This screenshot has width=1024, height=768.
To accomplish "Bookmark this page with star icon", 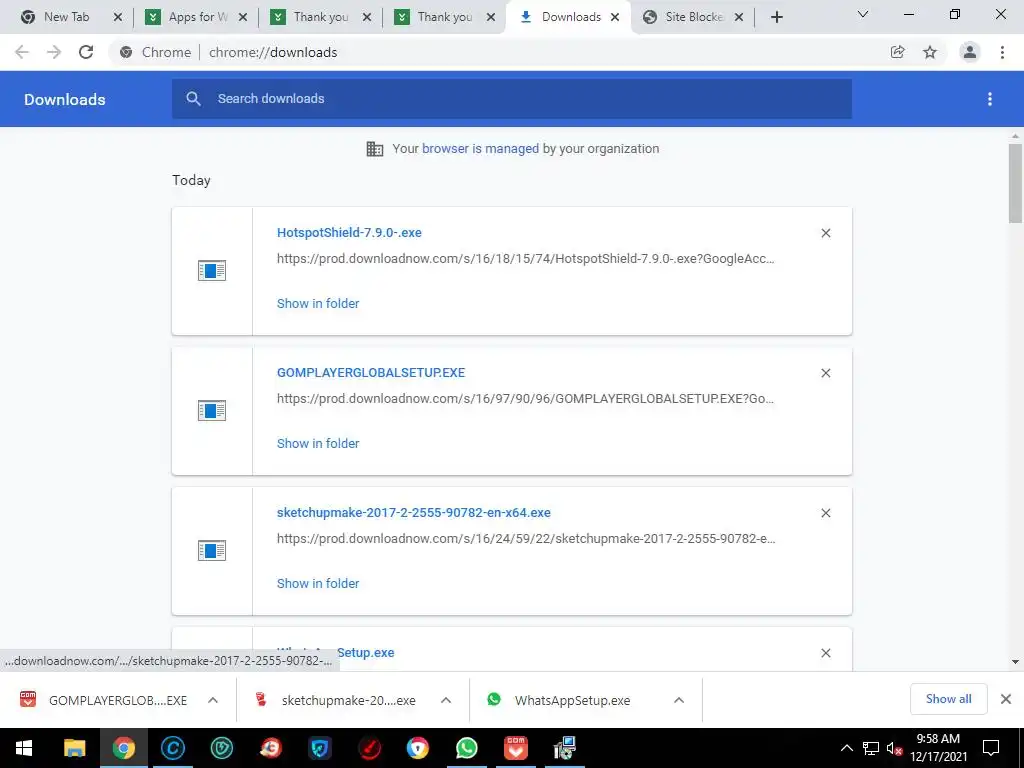I will pyautogui.click(x=930, y=52).
